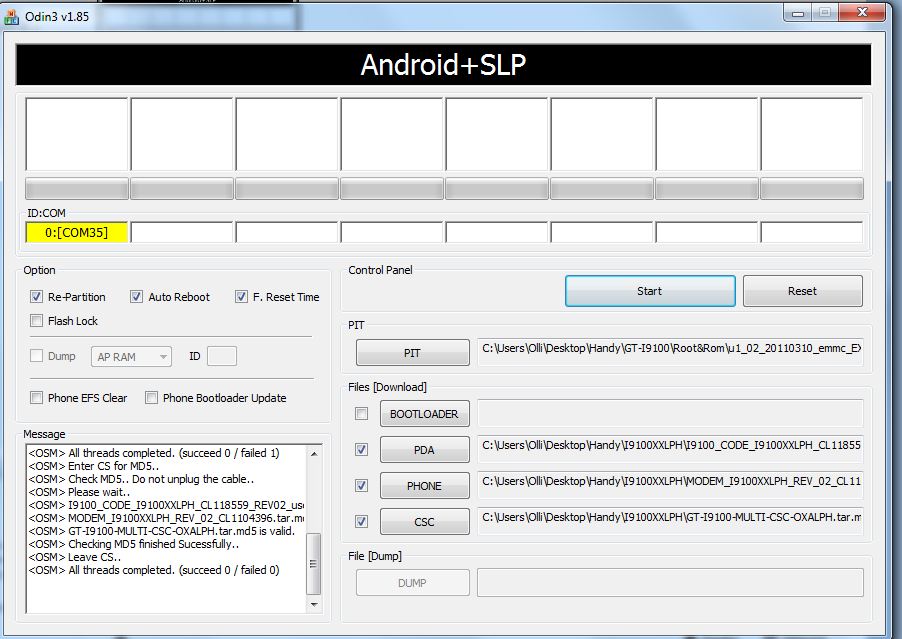This screenshot has width=902, height=639.
Task: Click the PDA file path field
Action: tap(670, 449)
